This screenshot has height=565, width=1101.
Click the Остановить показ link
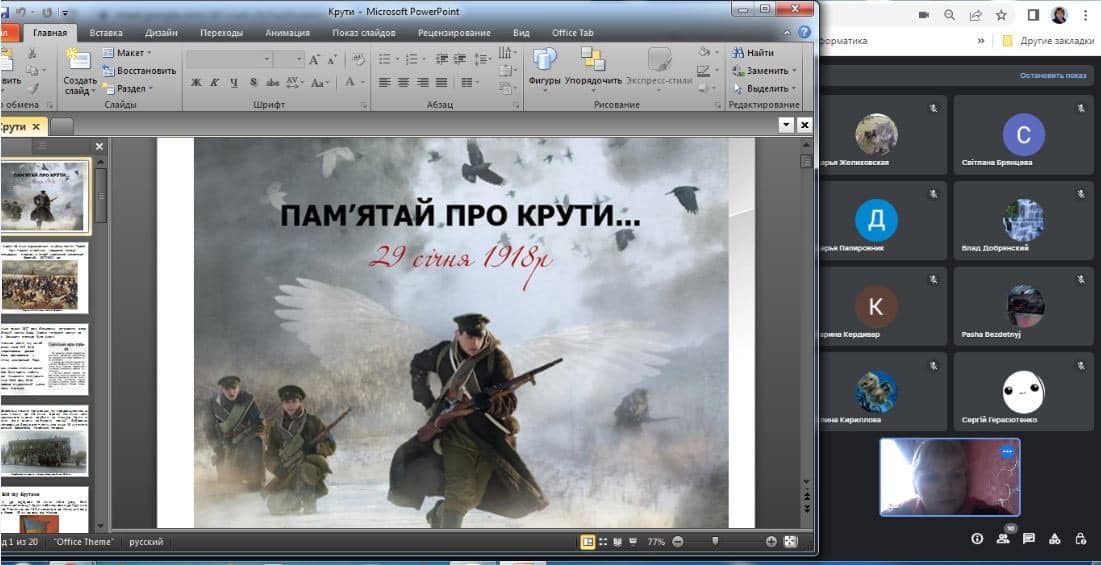tap(1052, 75)
